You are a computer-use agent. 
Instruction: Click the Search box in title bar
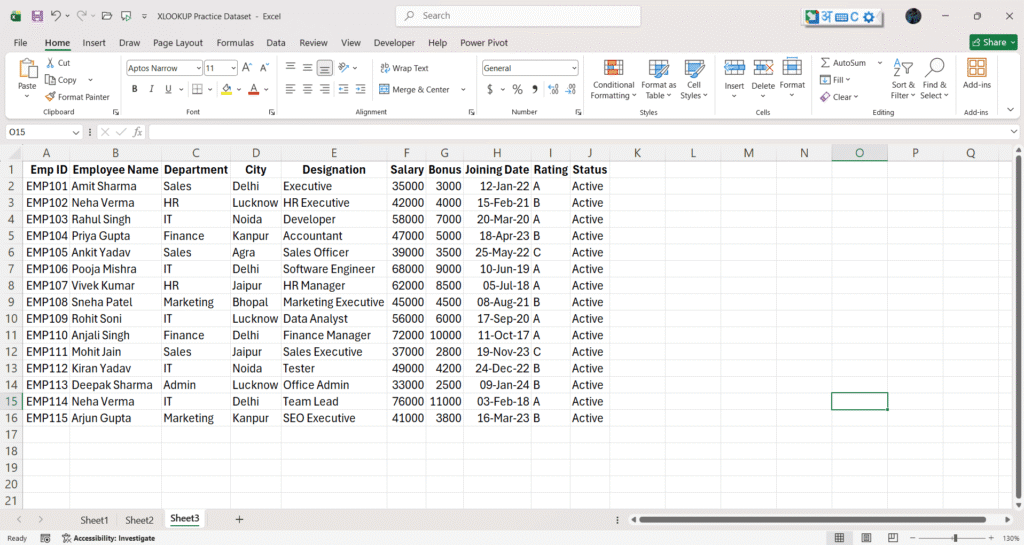coord(518,16)
